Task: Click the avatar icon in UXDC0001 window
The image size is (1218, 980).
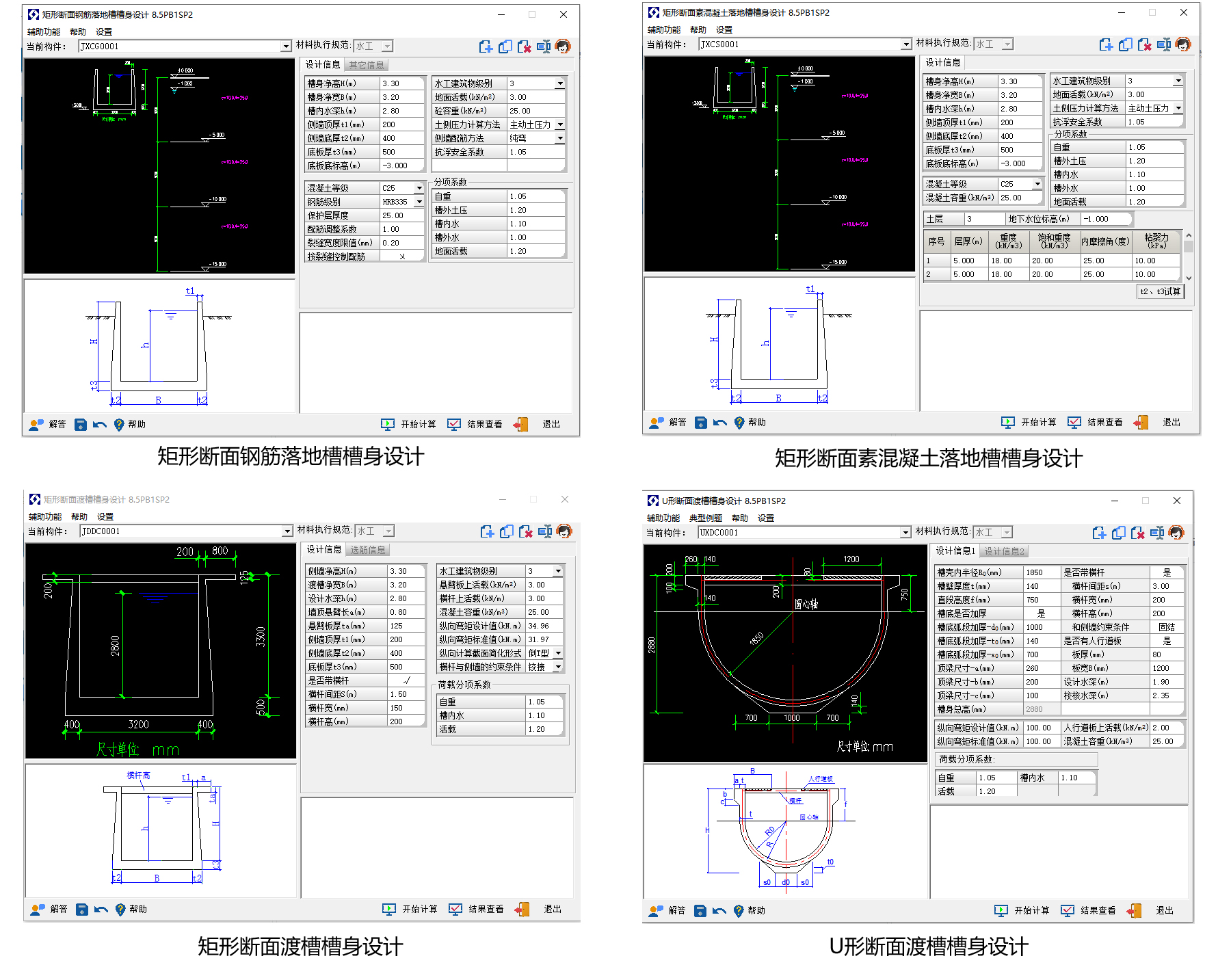Action: (1176, 533)
